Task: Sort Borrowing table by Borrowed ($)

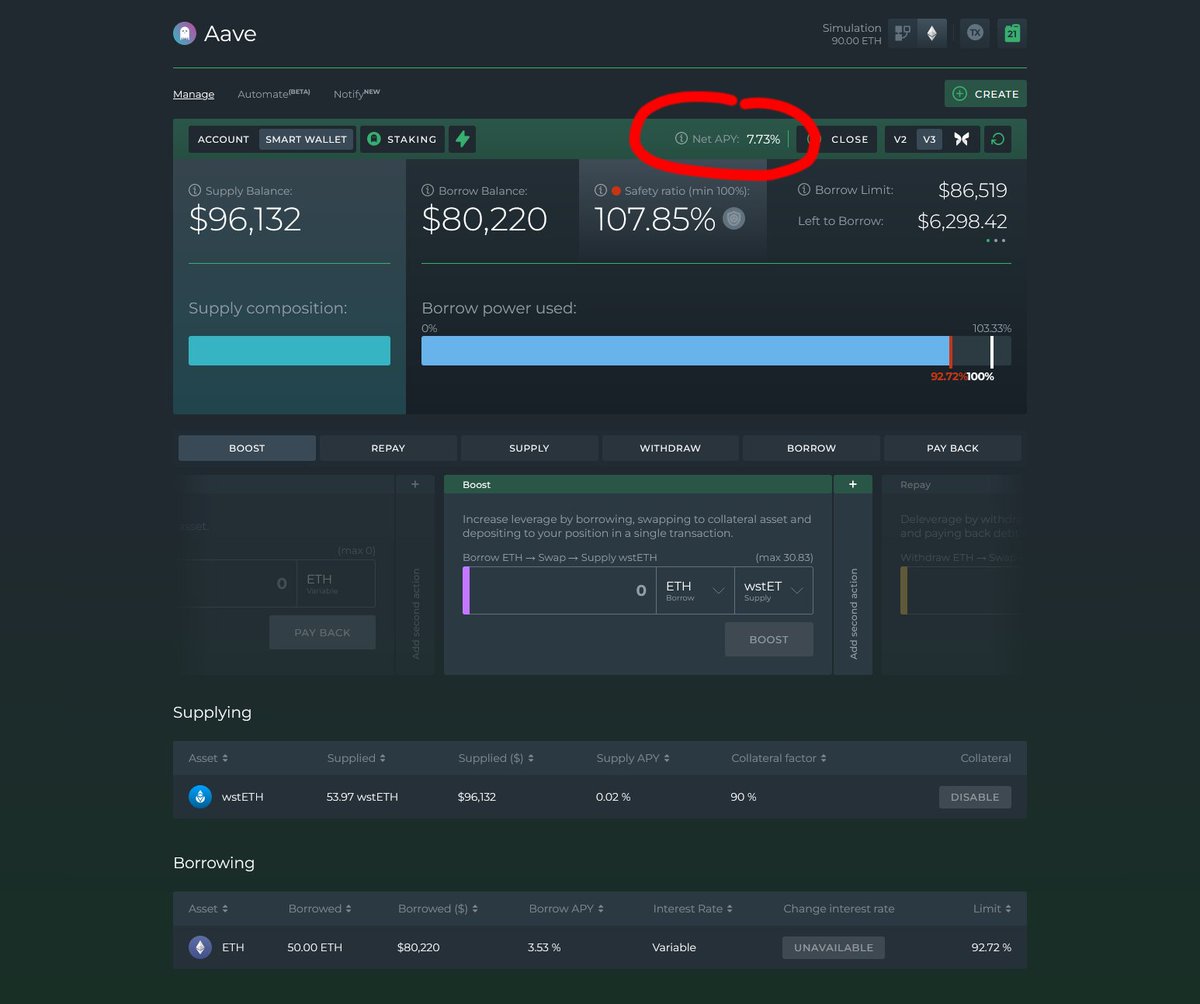Action: [x=437, y=909]
